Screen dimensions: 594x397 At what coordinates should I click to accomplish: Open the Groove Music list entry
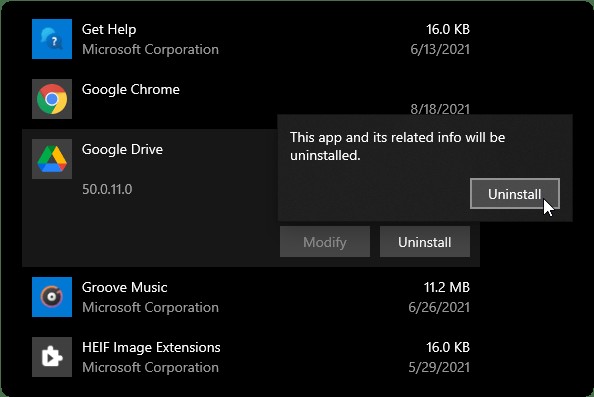coord(251,297)
